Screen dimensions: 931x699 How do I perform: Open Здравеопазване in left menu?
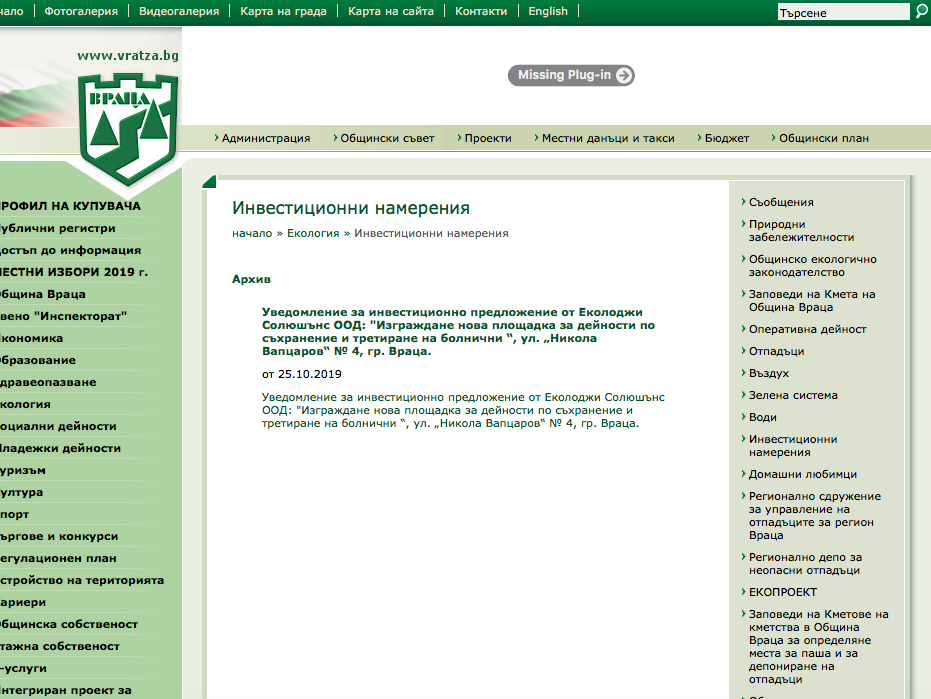[x=48, y=382]
